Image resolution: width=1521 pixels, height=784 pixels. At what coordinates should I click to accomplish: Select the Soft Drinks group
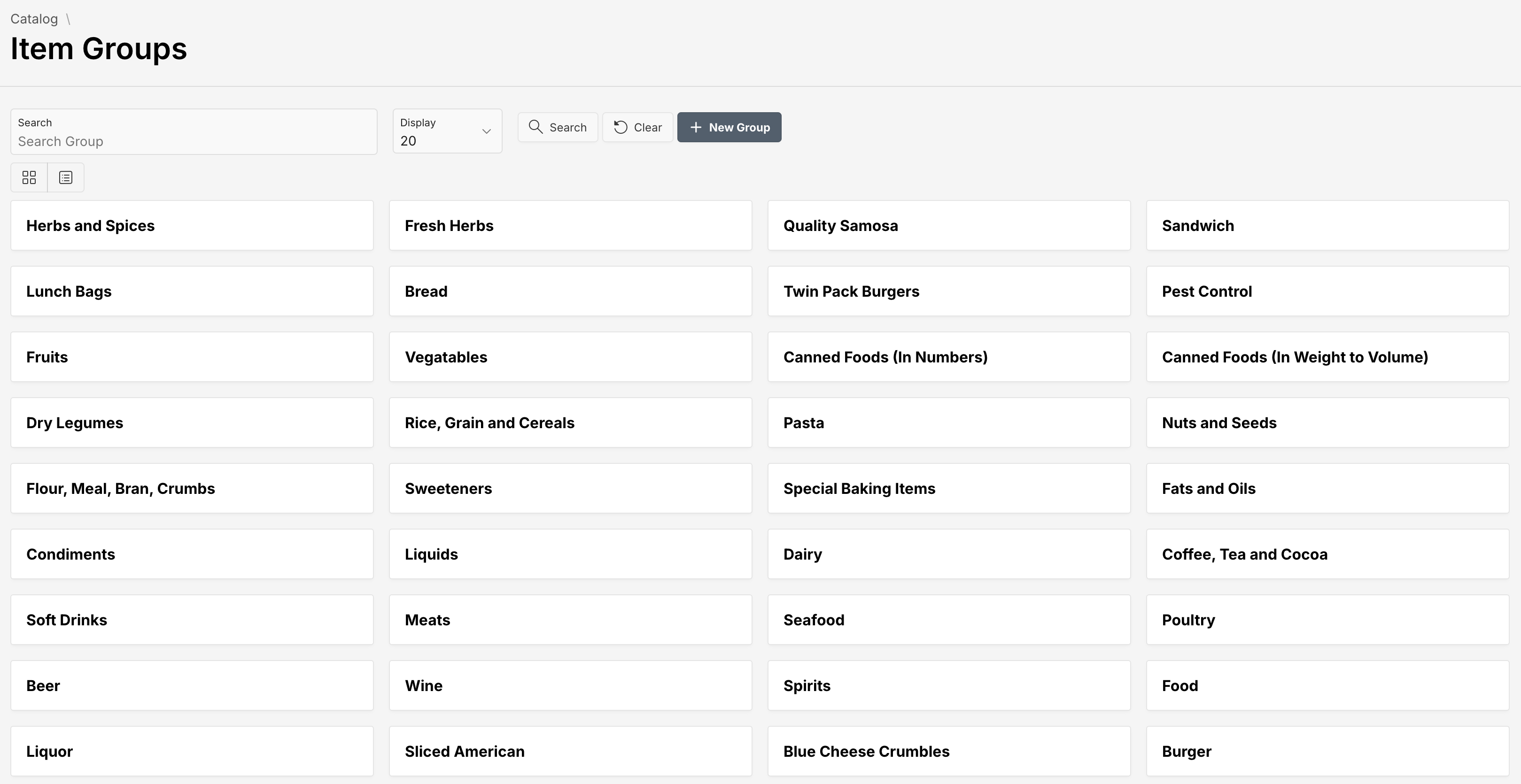[x=192, y=620]
